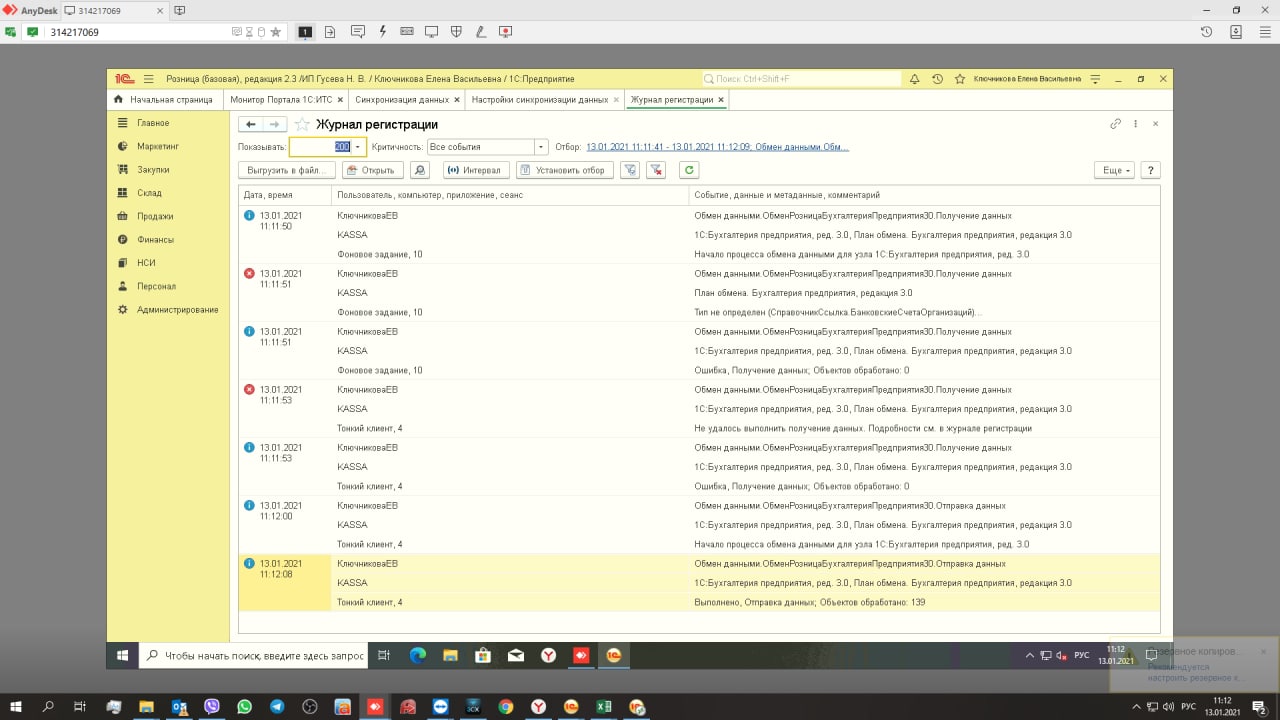
Task: Switch to Начальная страница tab
Action: [x=164, y=100]
